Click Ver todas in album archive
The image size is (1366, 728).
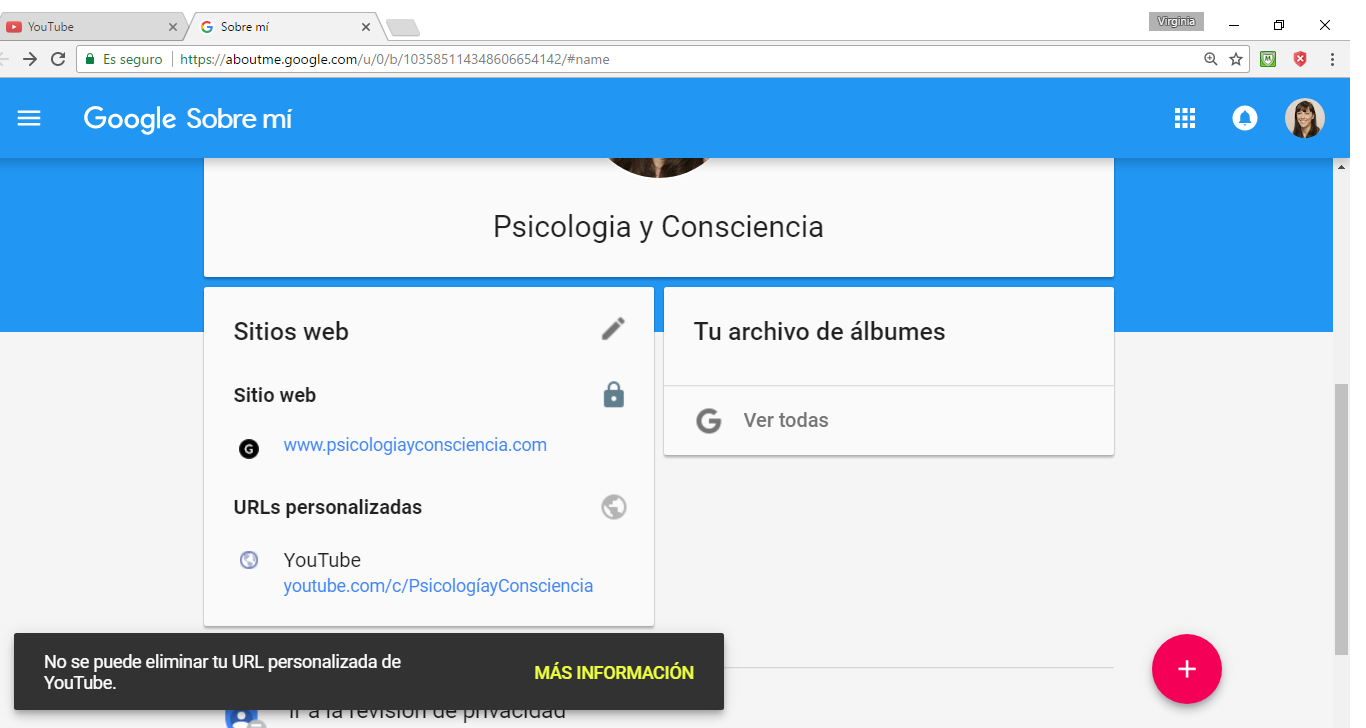pos(786,420)
